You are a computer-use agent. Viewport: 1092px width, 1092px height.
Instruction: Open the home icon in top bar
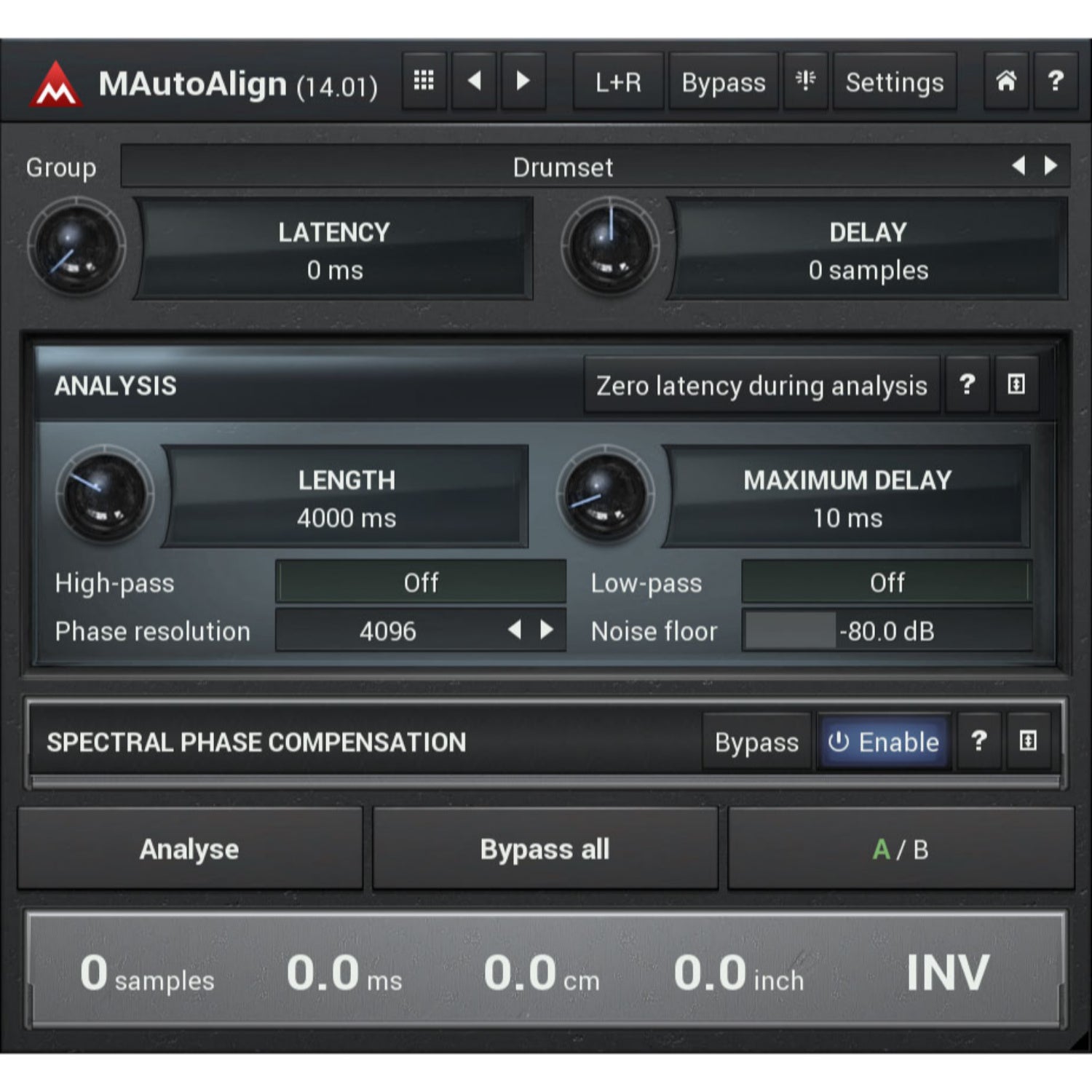(1006, 81)
